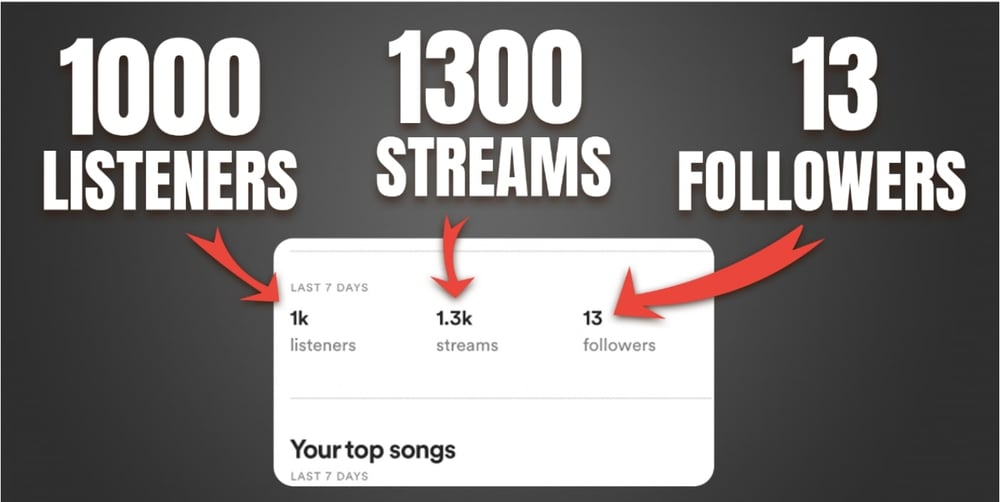This screenshot has height=502, width=1000.
Task: Click the big 'STREAMS' headline text
Action: point(493,166)
